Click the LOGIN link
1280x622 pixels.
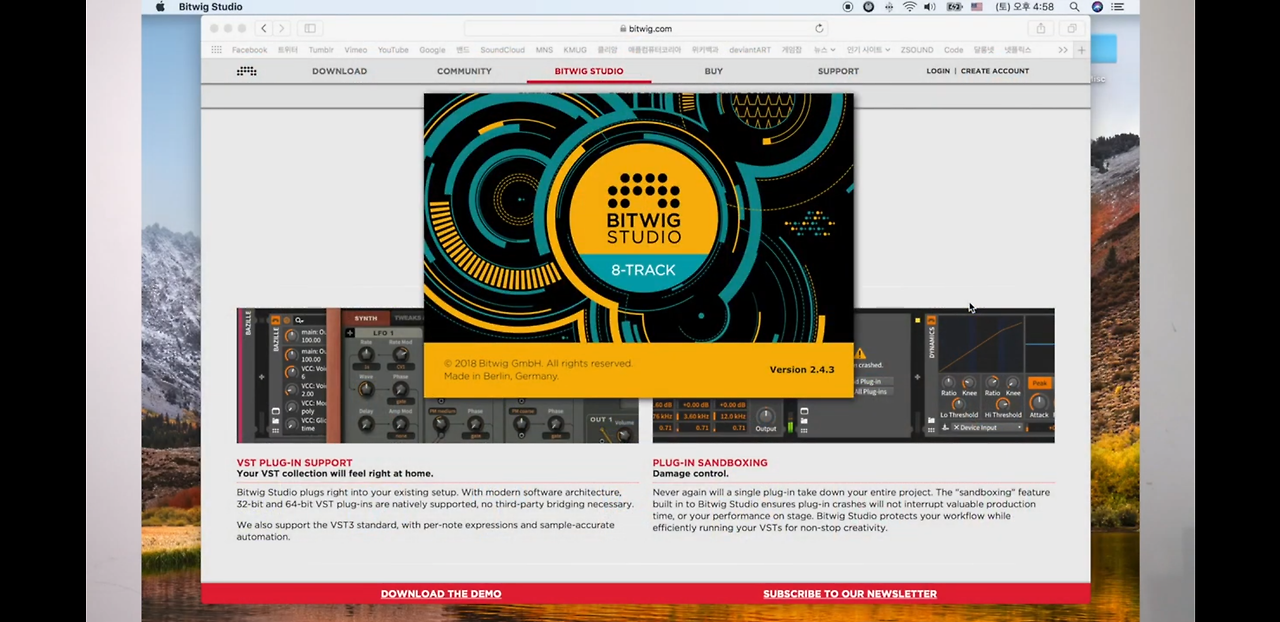pos(938,71)
